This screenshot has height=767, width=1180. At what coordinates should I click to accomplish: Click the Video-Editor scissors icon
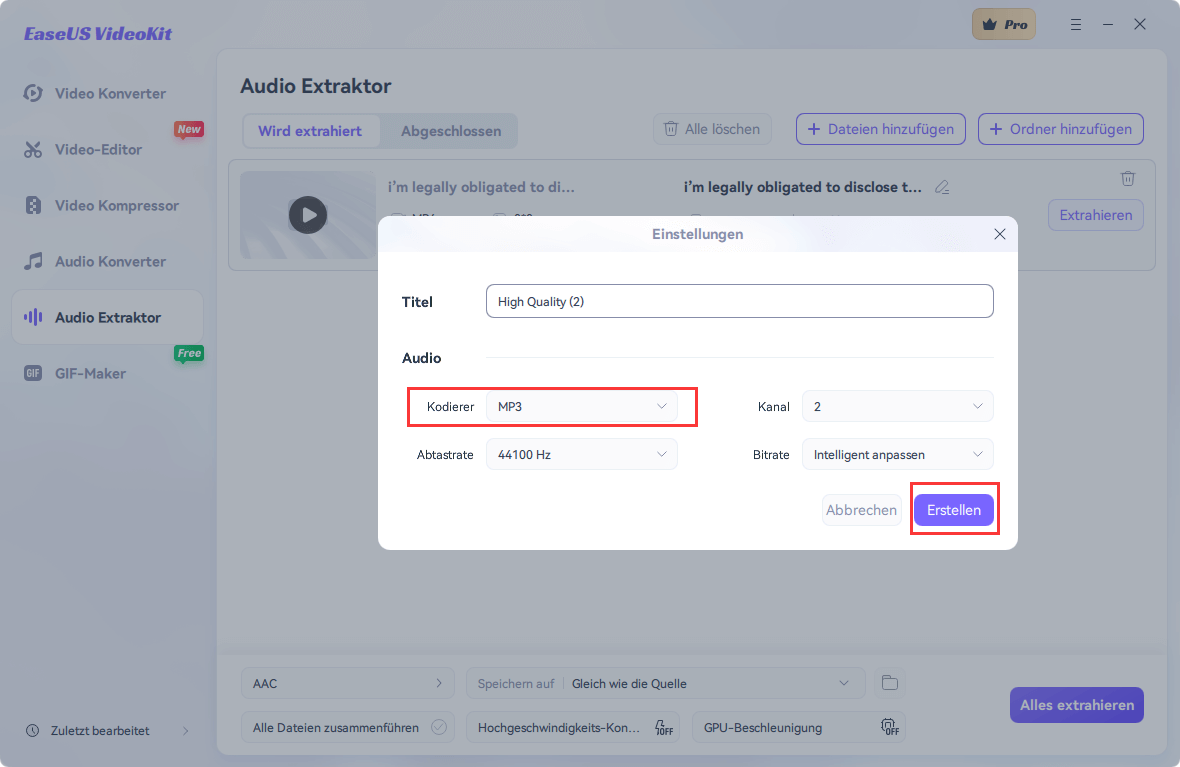[x=32, y=149]
